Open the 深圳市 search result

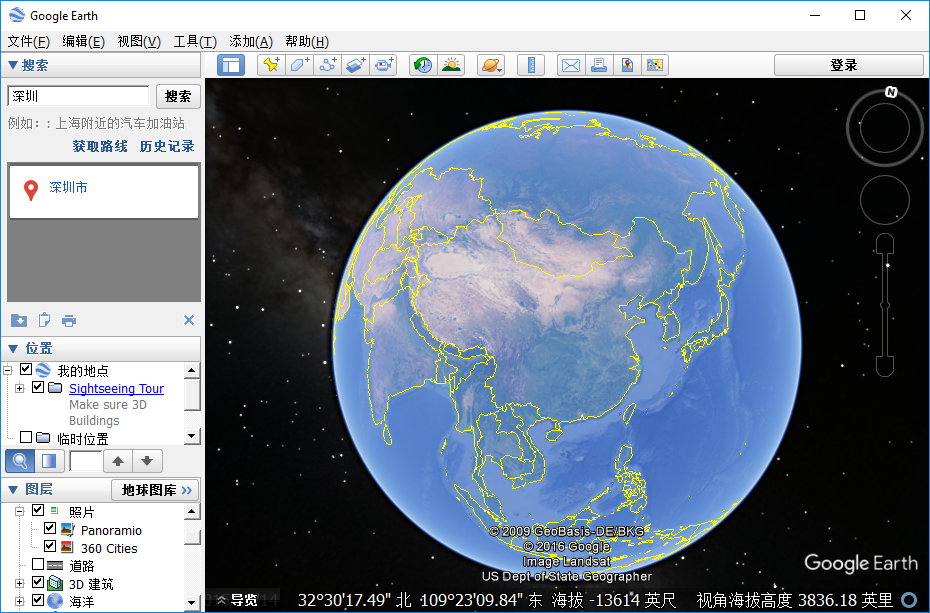[68, 187]
